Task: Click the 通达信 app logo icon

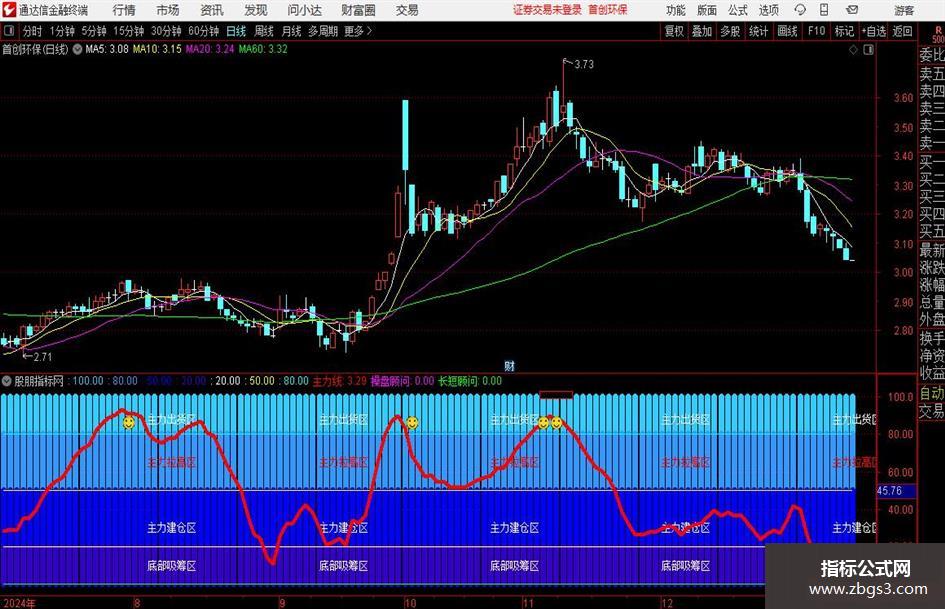Action: coord(8,10)
